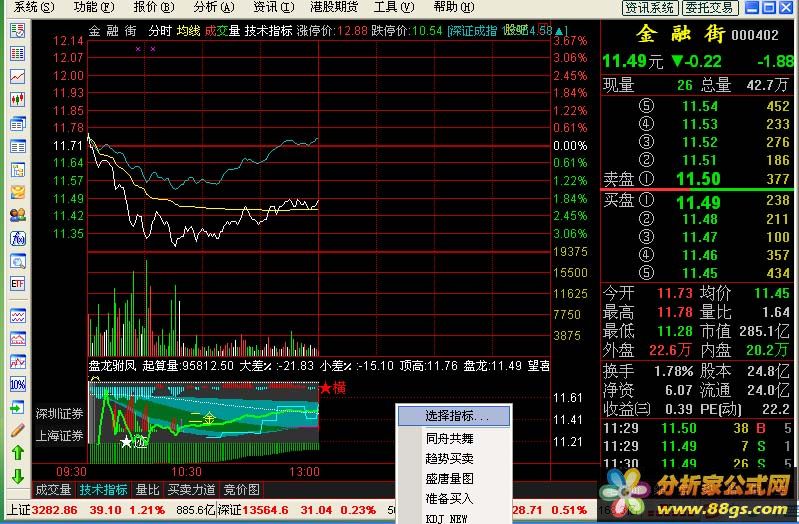The height and width of the screenshot is (524, 799).
Task: Select the 上海证券 side tab
Action: point(59,436)
